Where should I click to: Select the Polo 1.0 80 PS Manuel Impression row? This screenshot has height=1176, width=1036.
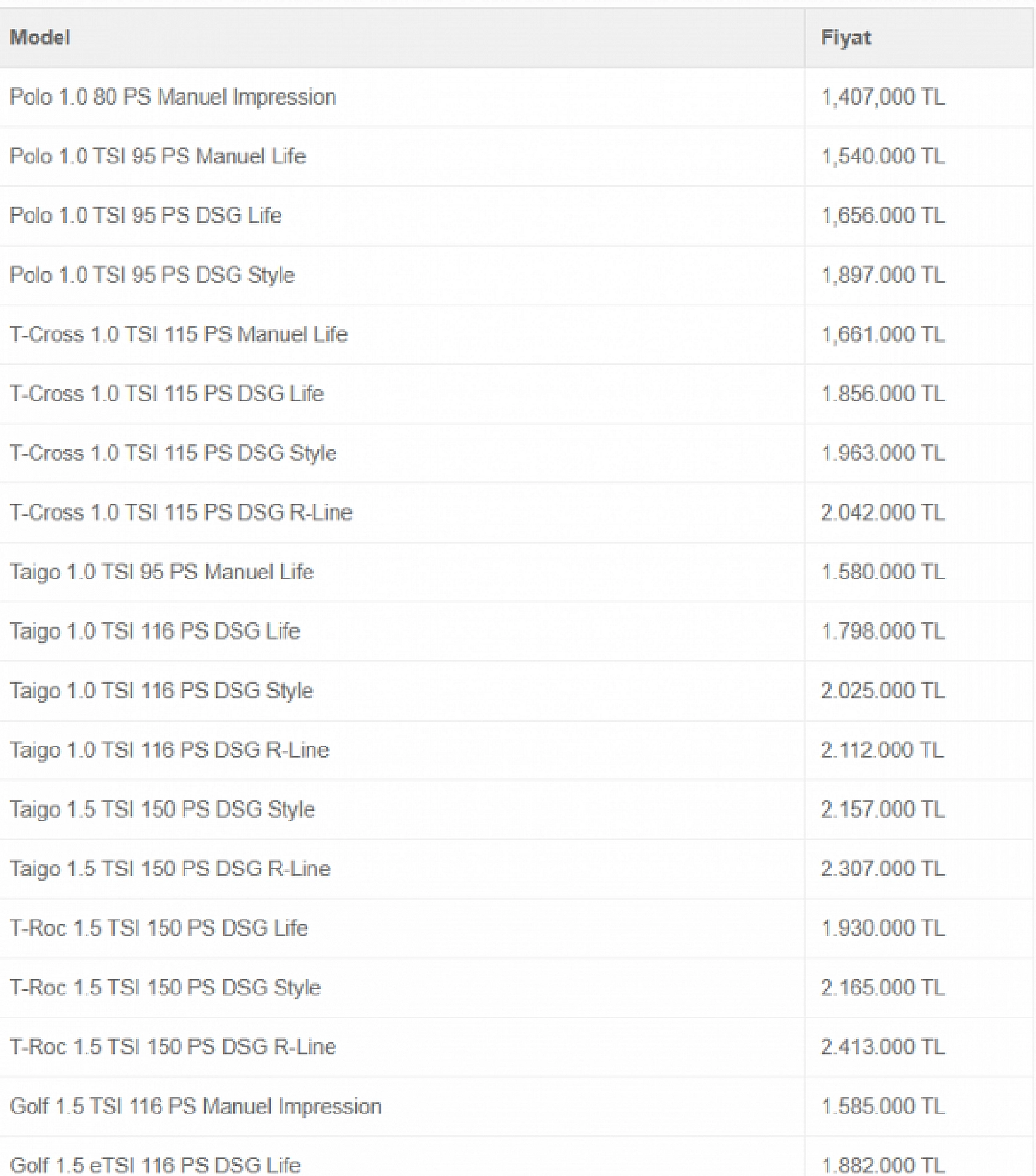click(173, 97)
